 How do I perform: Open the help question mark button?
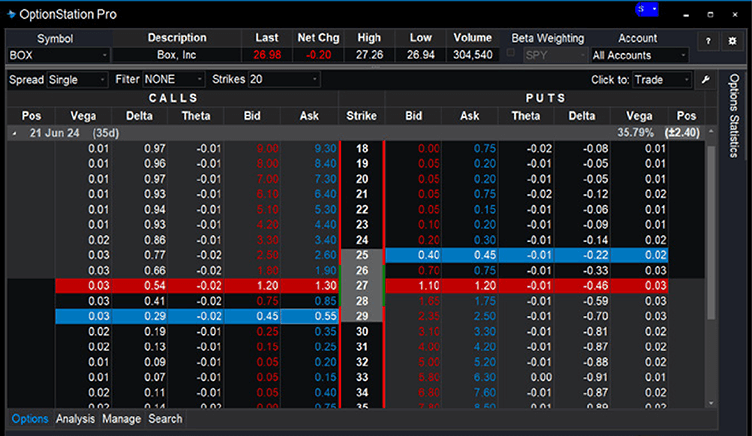(708, 41)
